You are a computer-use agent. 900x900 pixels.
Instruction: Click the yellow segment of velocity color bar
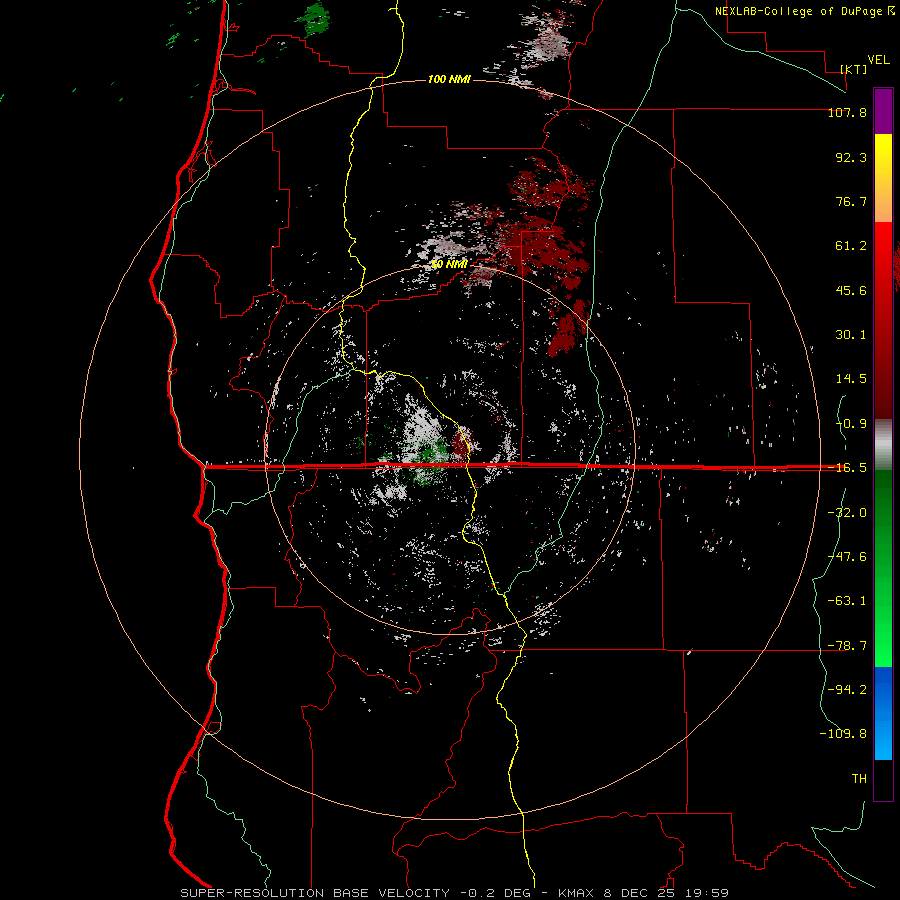(883, 156)
